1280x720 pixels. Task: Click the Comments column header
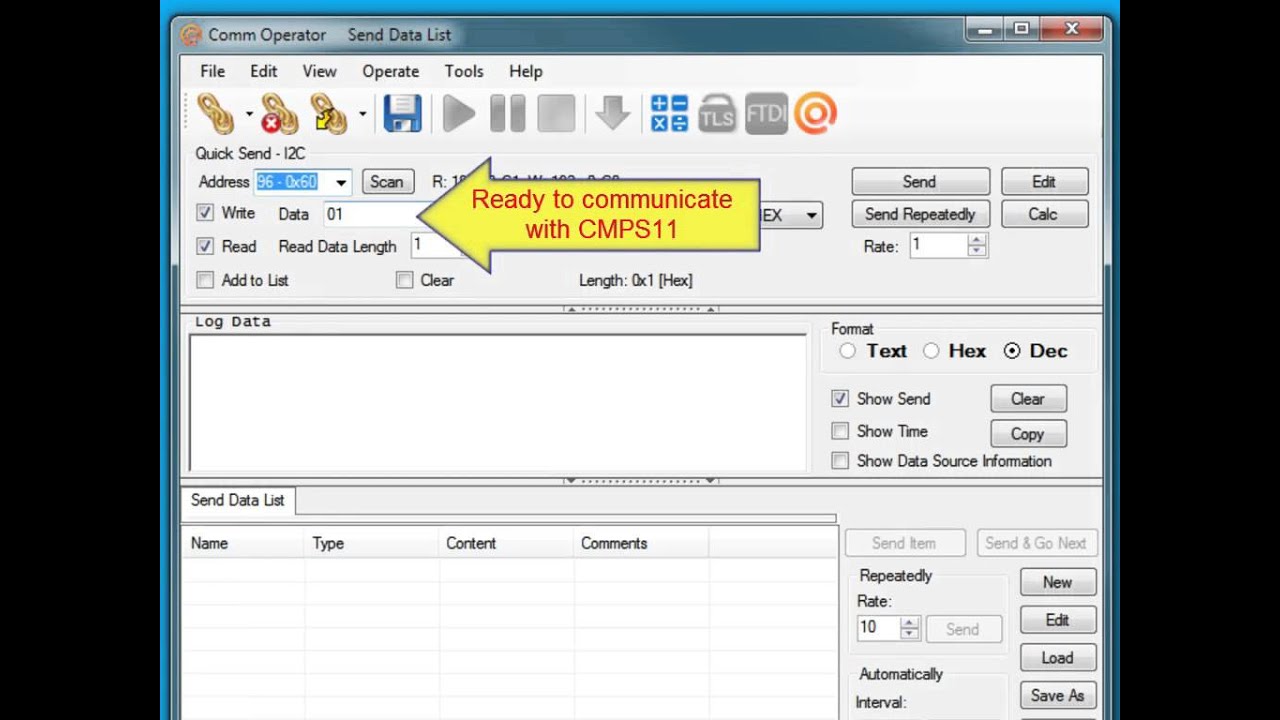tap(641, 543)
